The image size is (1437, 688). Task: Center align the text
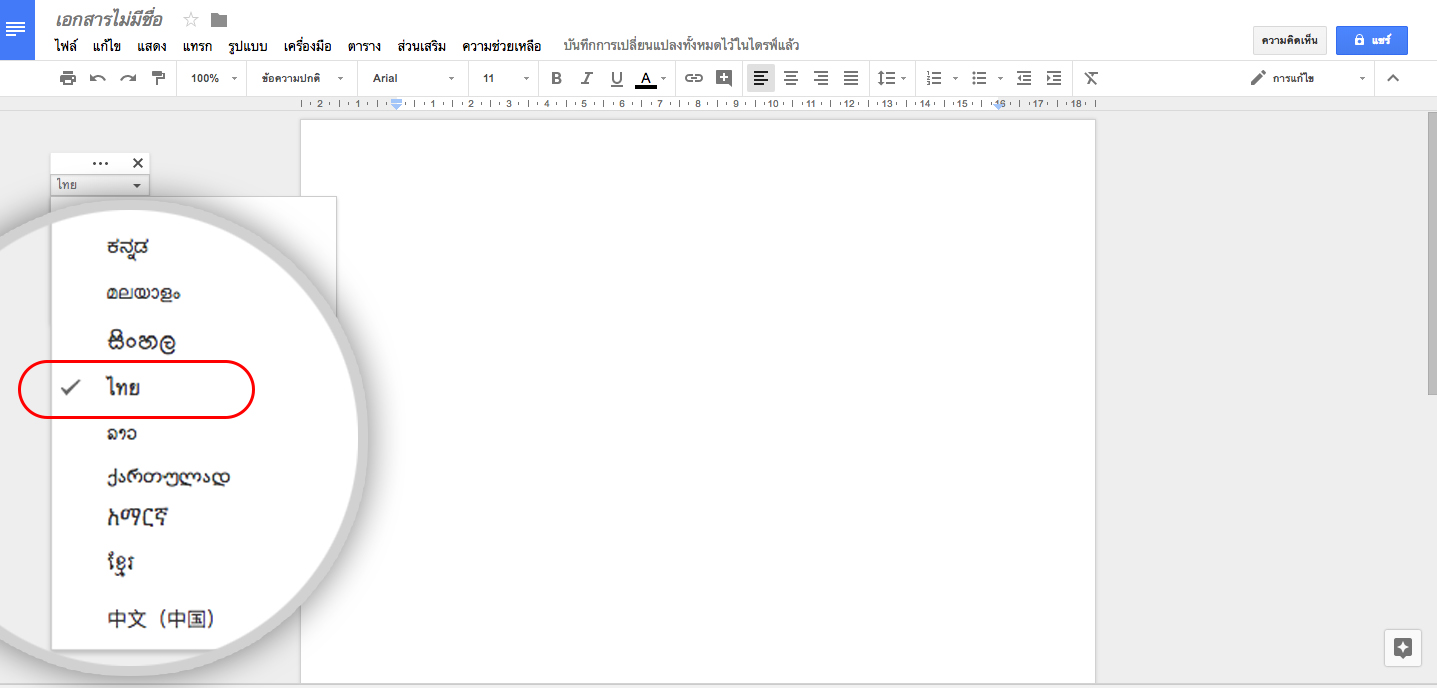pos(791,78)
